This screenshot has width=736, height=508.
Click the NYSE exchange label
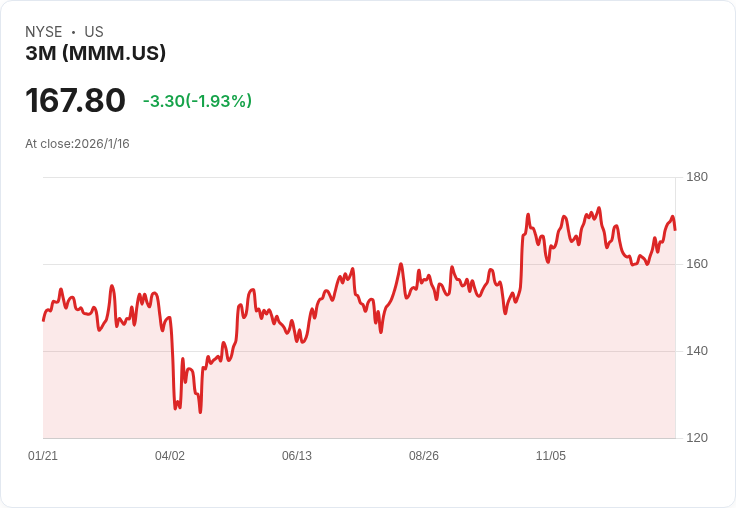pos(44,32)
